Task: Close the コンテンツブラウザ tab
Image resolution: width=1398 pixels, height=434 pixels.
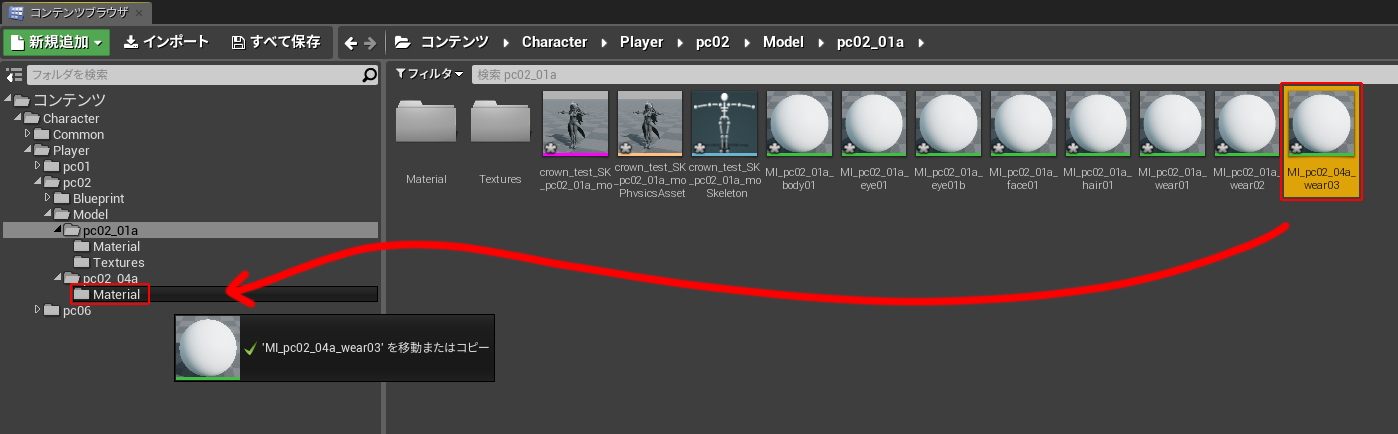Action: 139,13
